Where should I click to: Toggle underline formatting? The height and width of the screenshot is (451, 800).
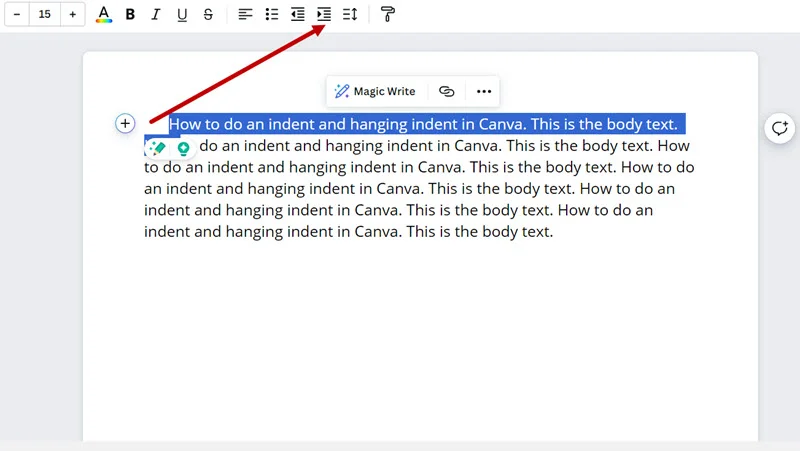tap(182, 14)
